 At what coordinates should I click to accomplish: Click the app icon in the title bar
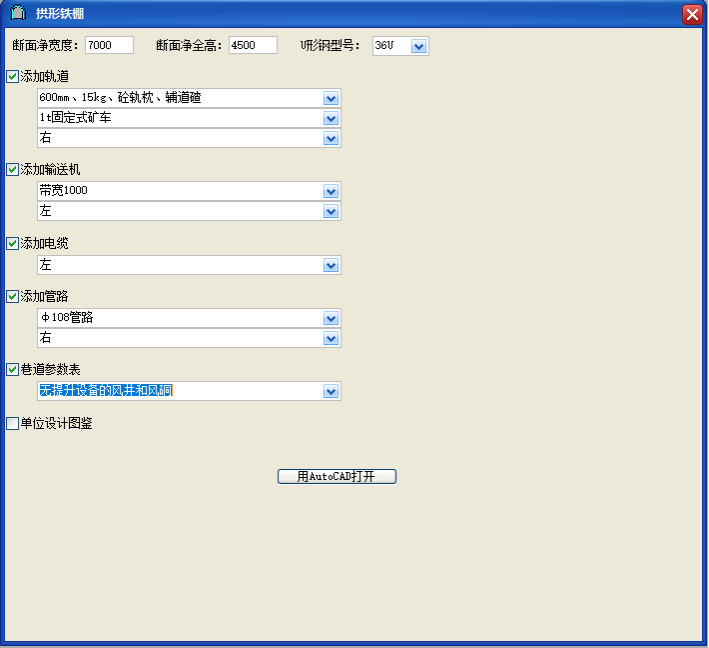point(17,14)
